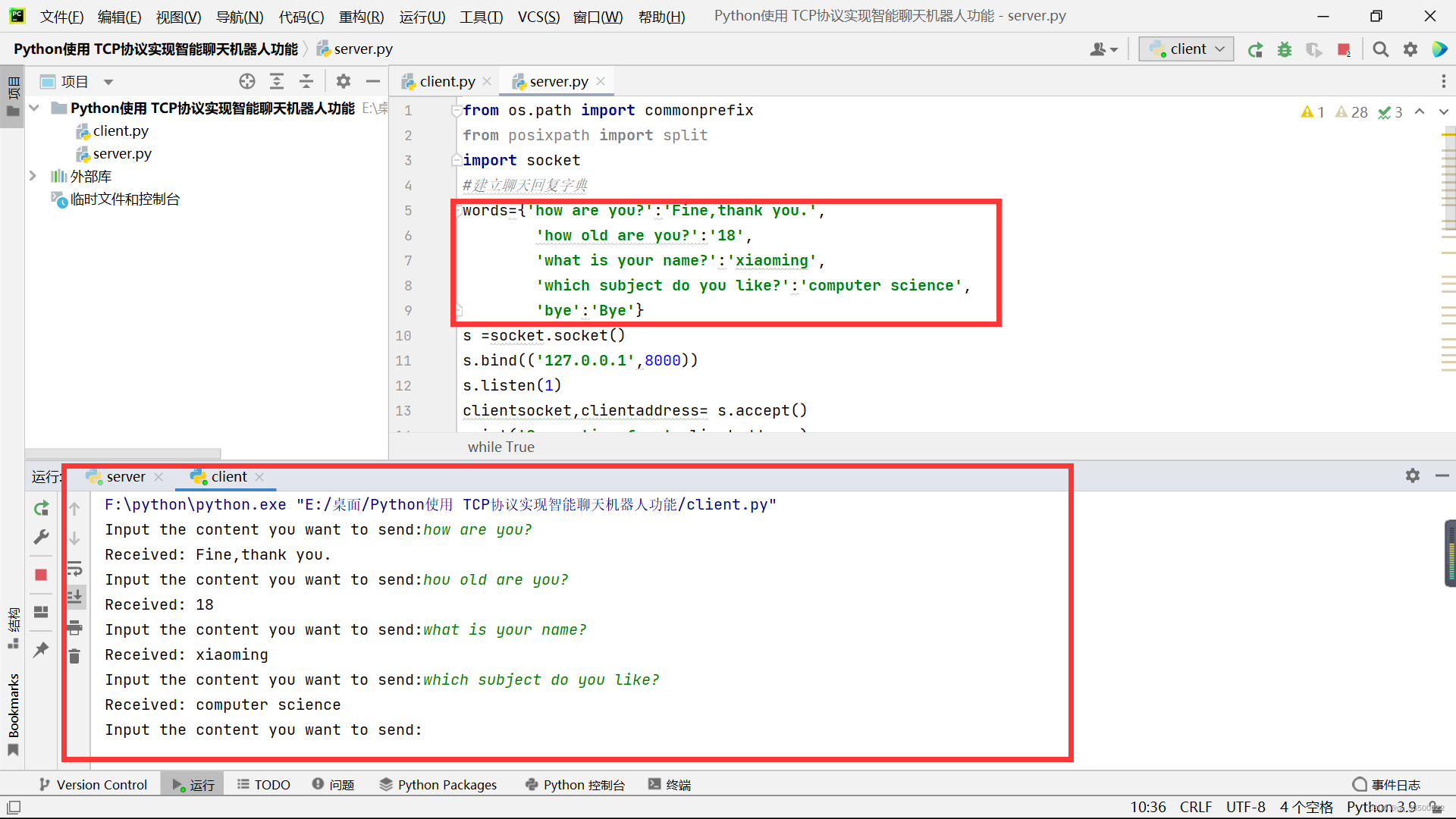1456x819 pixels.
Task: Open the 项目 view dropdown arrow
Action: (x=108, y=82)
